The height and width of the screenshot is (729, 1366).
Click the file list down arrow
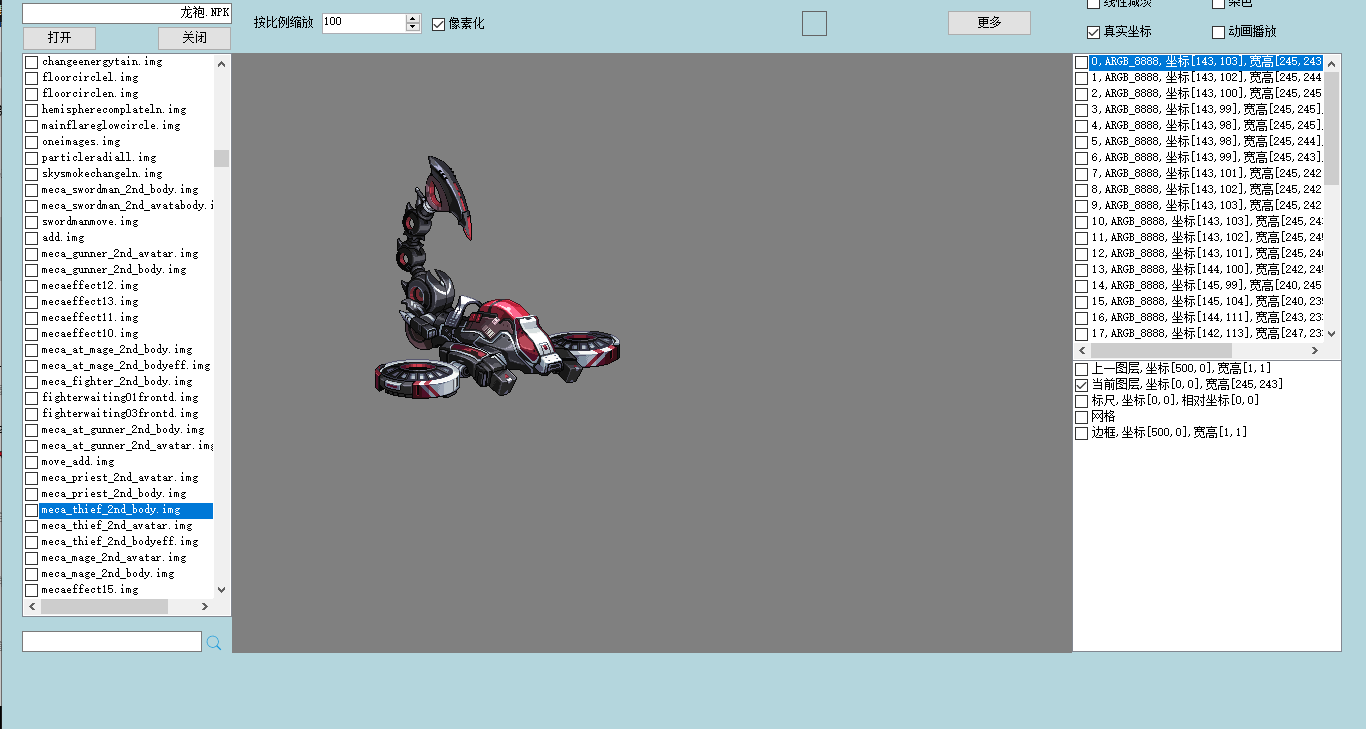pos(221,590)
